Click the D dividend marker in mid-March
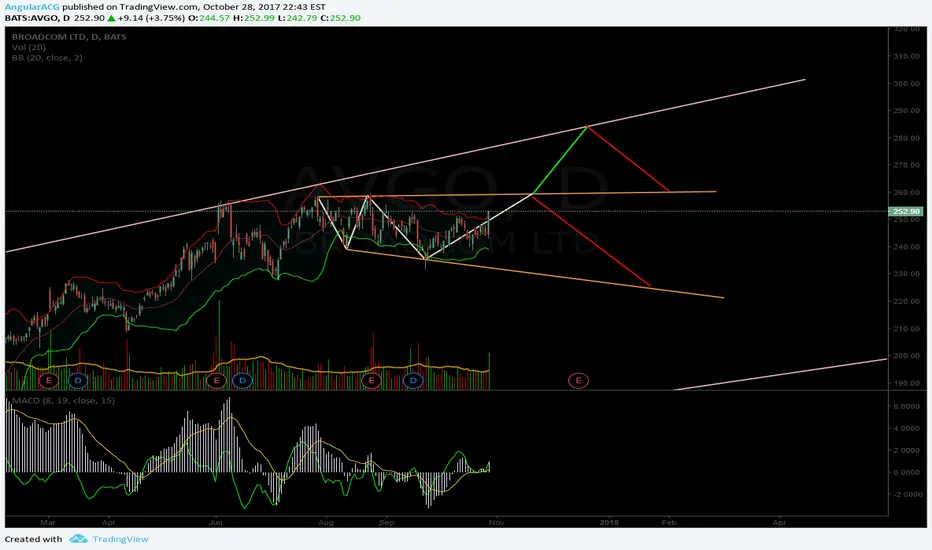The height and width of the screenshot is (550, 932). 78,380
